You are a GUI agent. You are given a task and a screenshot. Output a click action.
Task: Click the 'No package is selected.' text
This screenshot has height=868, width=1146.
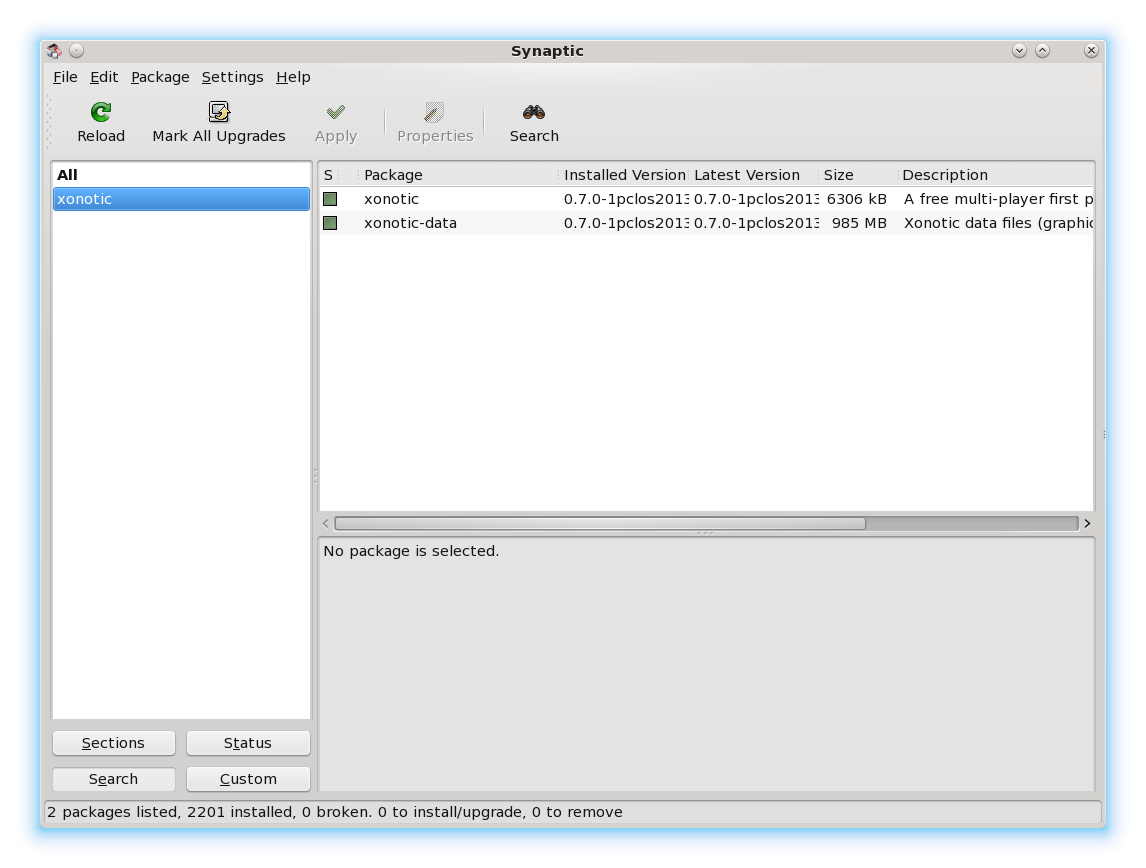[x=411, y=551]
